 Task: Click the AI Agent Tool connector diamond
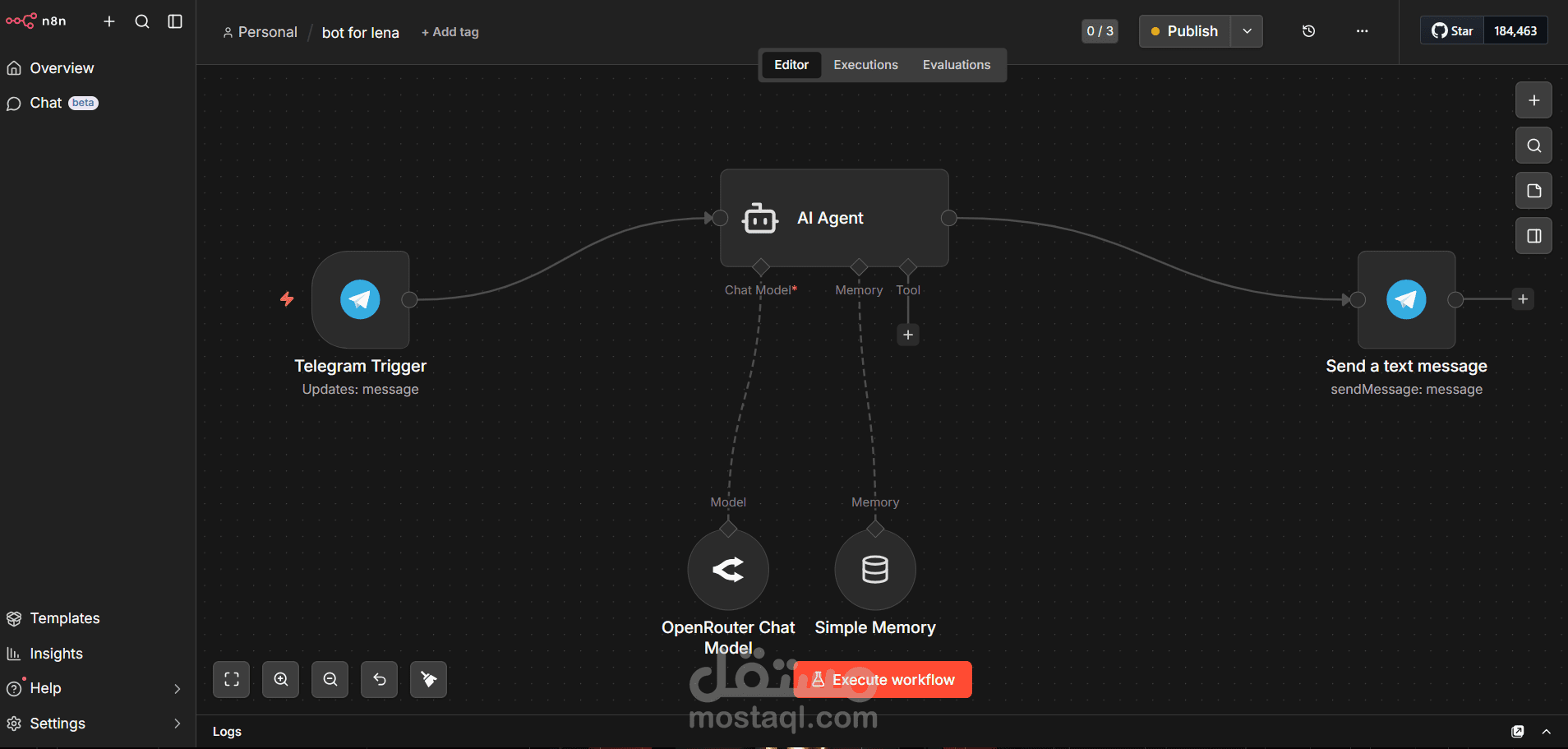[x=908, y=266]
